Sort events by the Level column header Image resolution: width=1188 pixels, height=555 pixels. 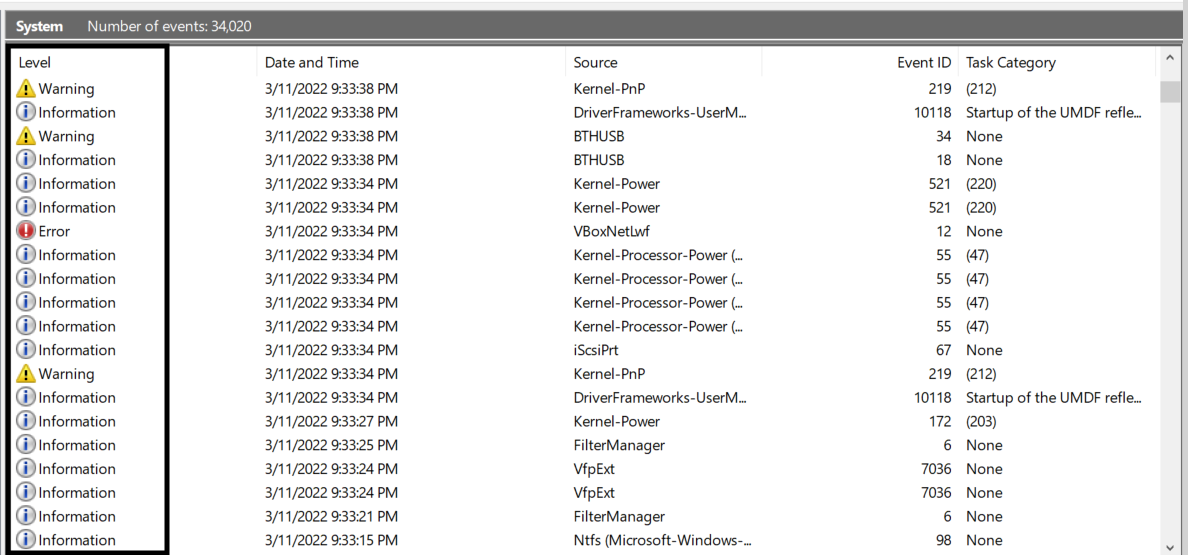tap(35, 62)
